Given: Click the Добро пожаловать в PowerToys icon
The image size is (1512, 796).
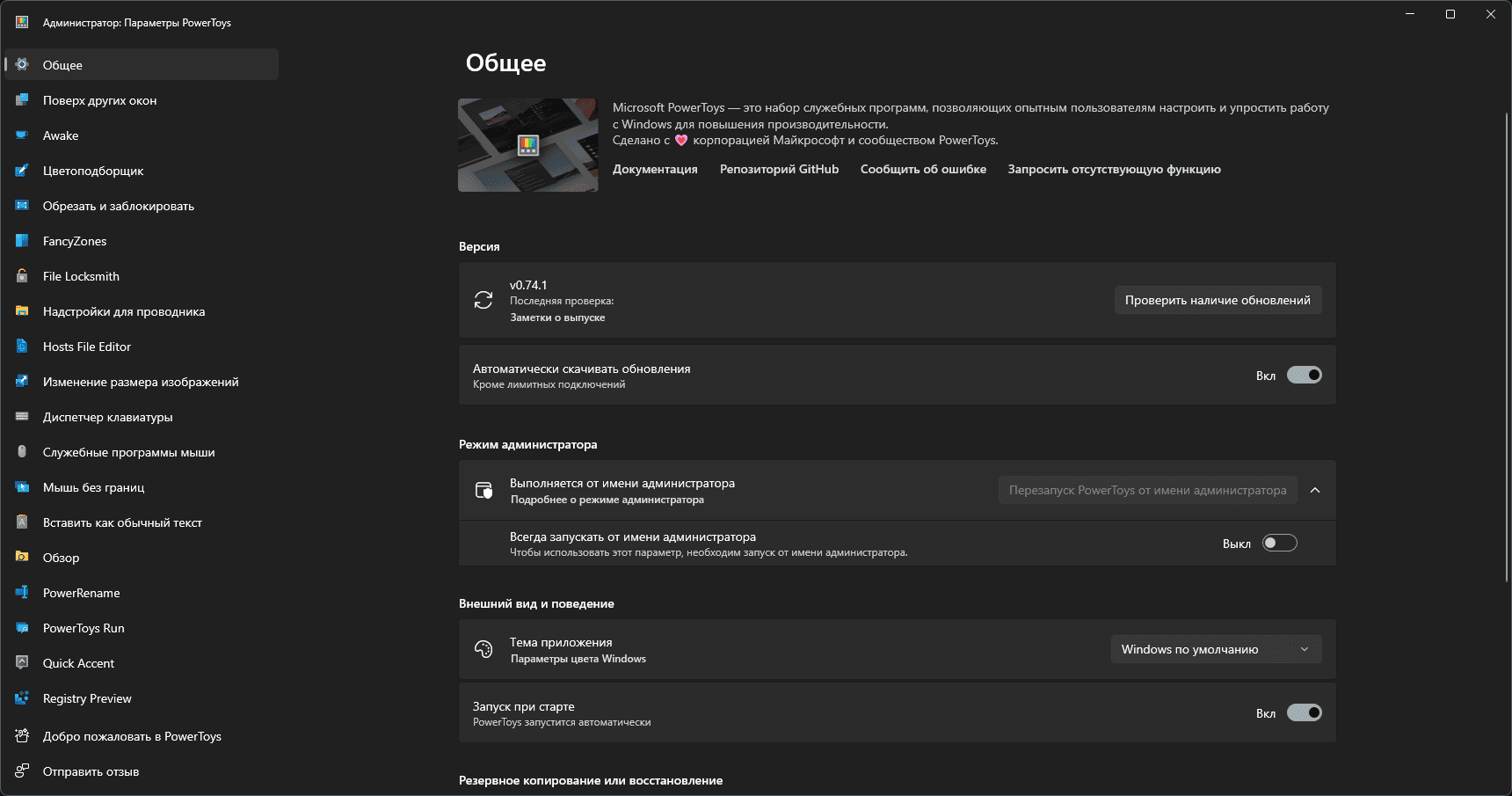Looking at the screenshot, I should (x=22, y=735).
